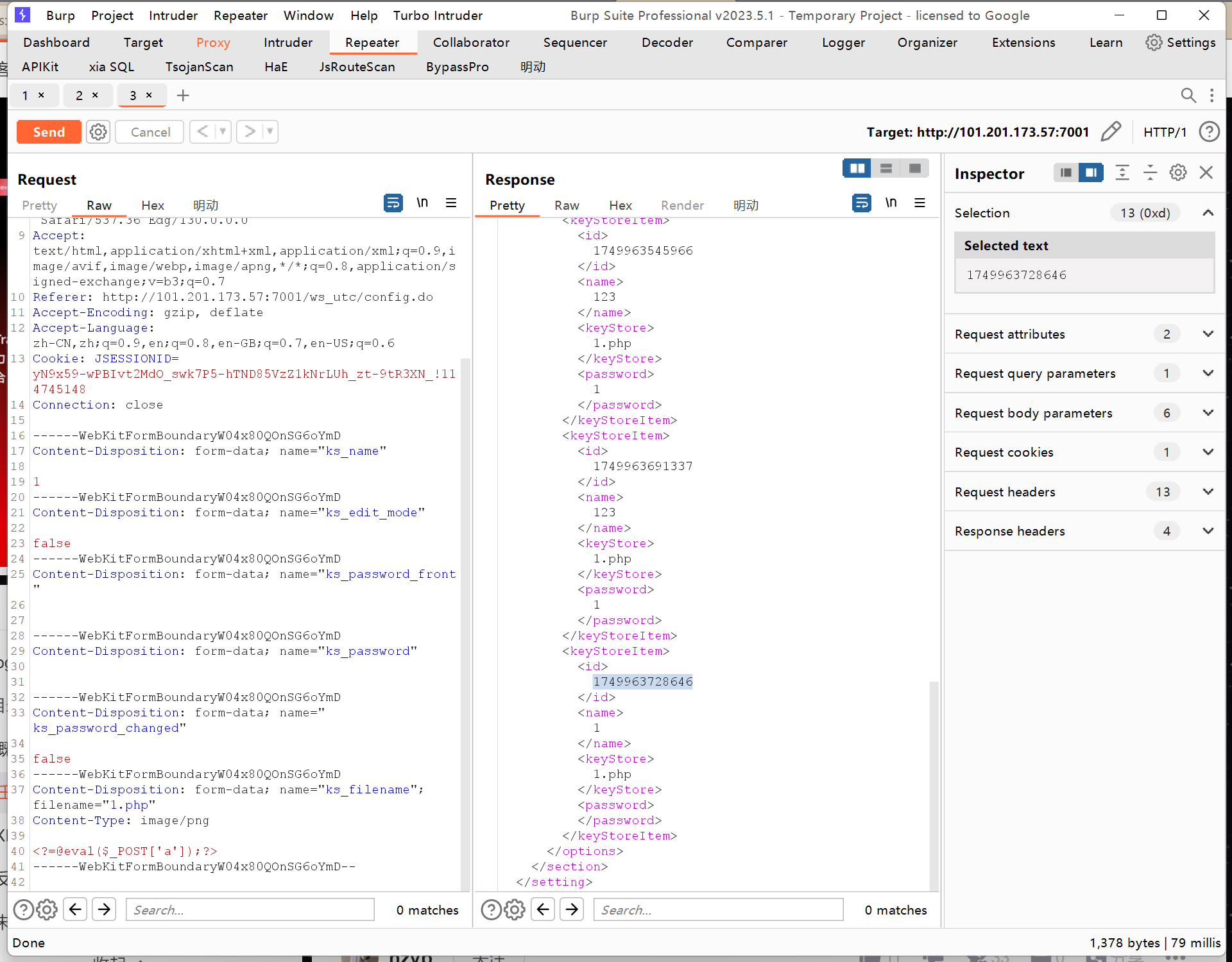Image resolution: width=1232 pixels, height=962 pixels.
Task: Focus the Response search input field
Action: tap(717, 909)
